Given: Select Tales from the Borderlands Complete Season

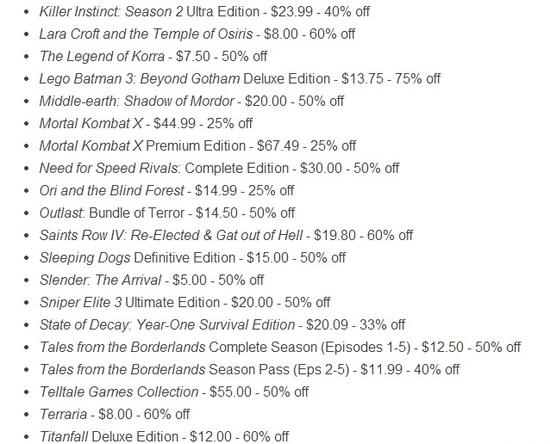Looking at the screenshot, I should 280,348.
